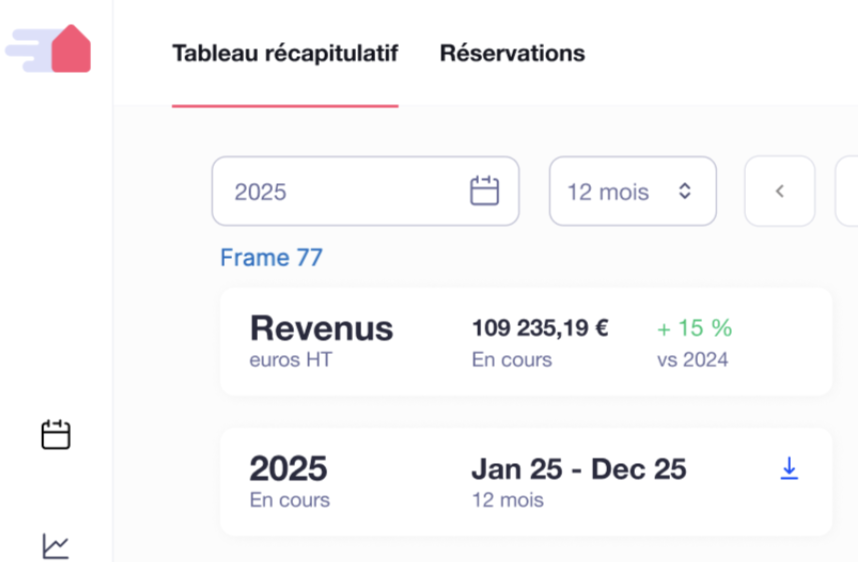The height and width of the screenshot is (562, 858).
Task: Click the up-down chevron beside 12 mois
Action: point(685,191)
